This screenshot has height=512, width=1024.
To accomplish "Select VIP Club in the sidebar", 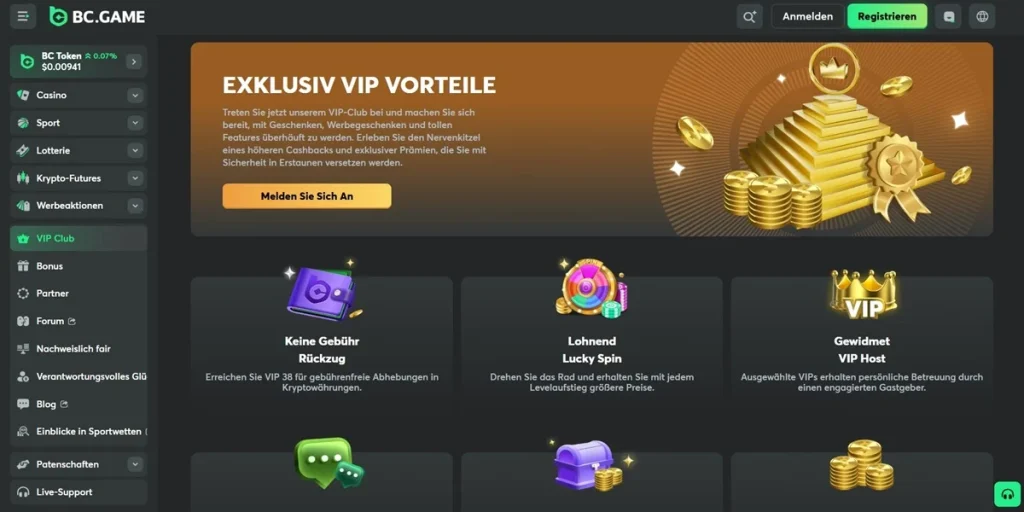I will (x=78, y=238).
